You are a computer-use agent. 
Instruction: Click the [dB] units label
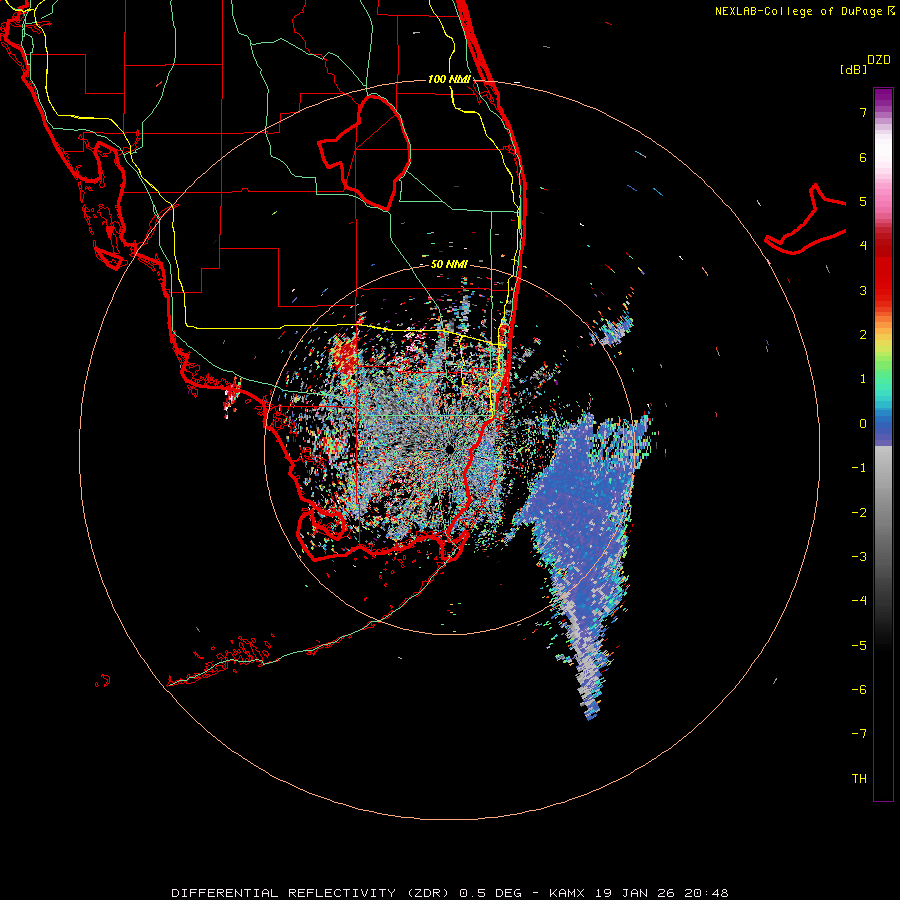click(x=854, y=69)
